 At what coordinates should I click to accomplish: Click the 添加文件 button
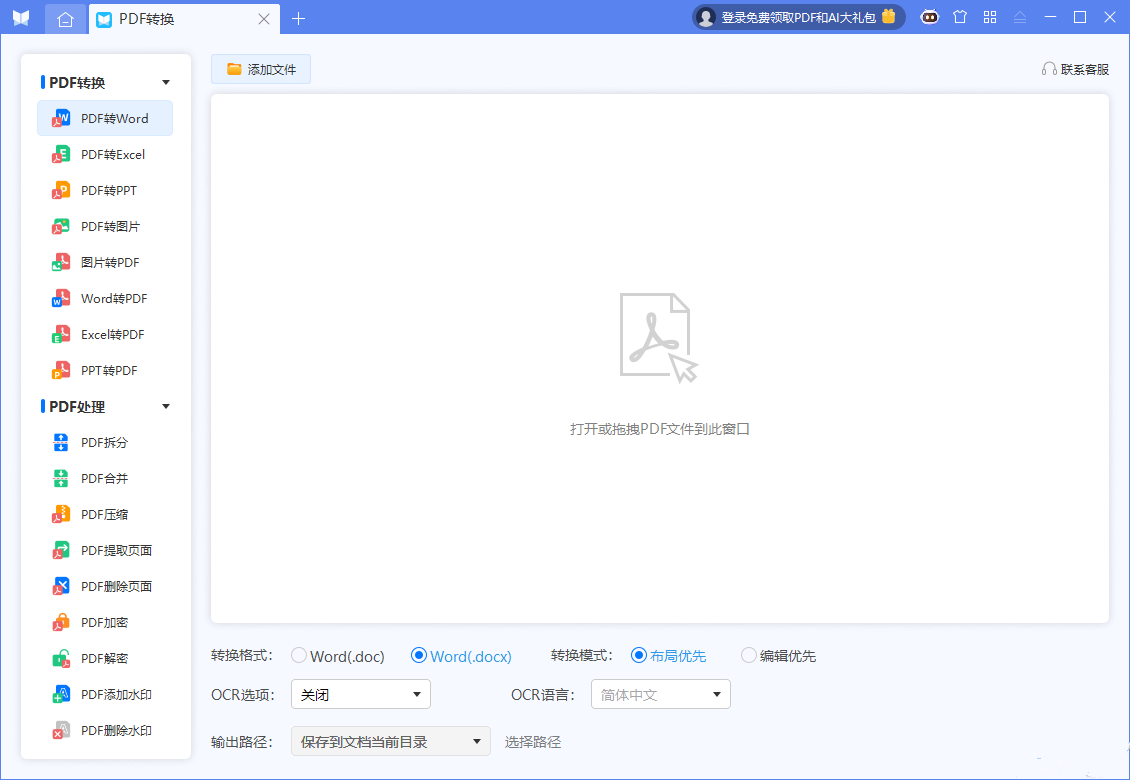coord(261,69)
